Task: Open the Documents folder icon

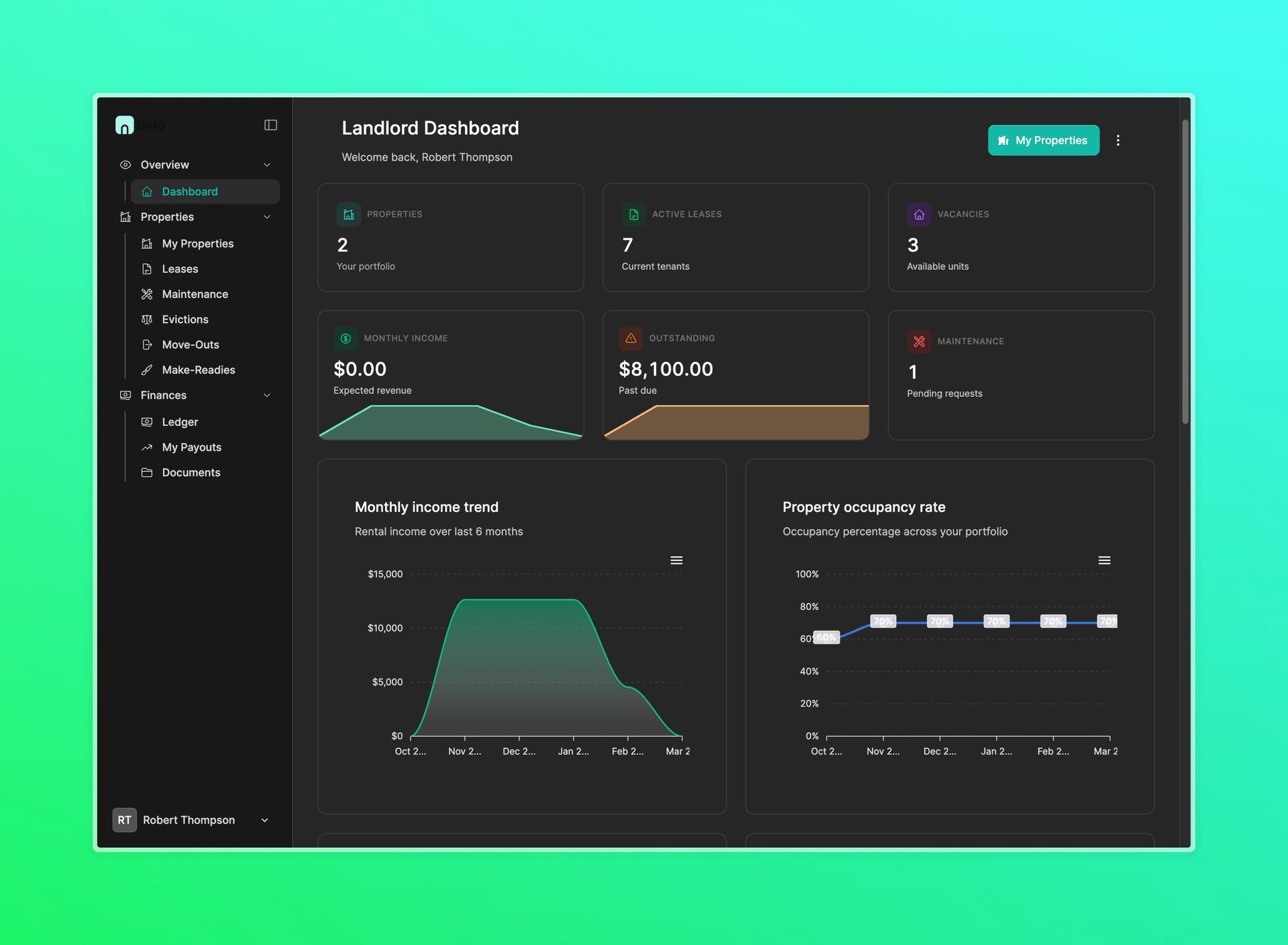Action: click(148, 472)
